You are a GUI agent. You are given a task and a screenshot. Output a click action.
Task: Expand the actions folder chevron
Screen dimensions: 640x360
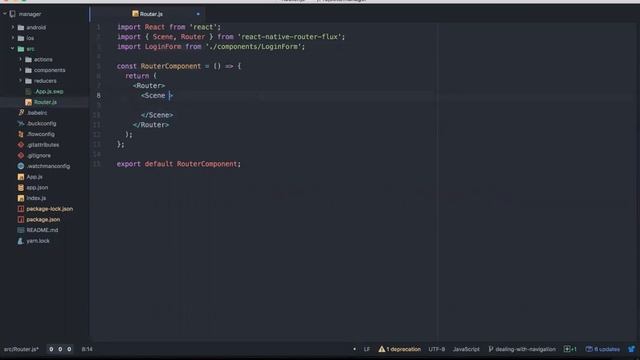pos(20,60)
